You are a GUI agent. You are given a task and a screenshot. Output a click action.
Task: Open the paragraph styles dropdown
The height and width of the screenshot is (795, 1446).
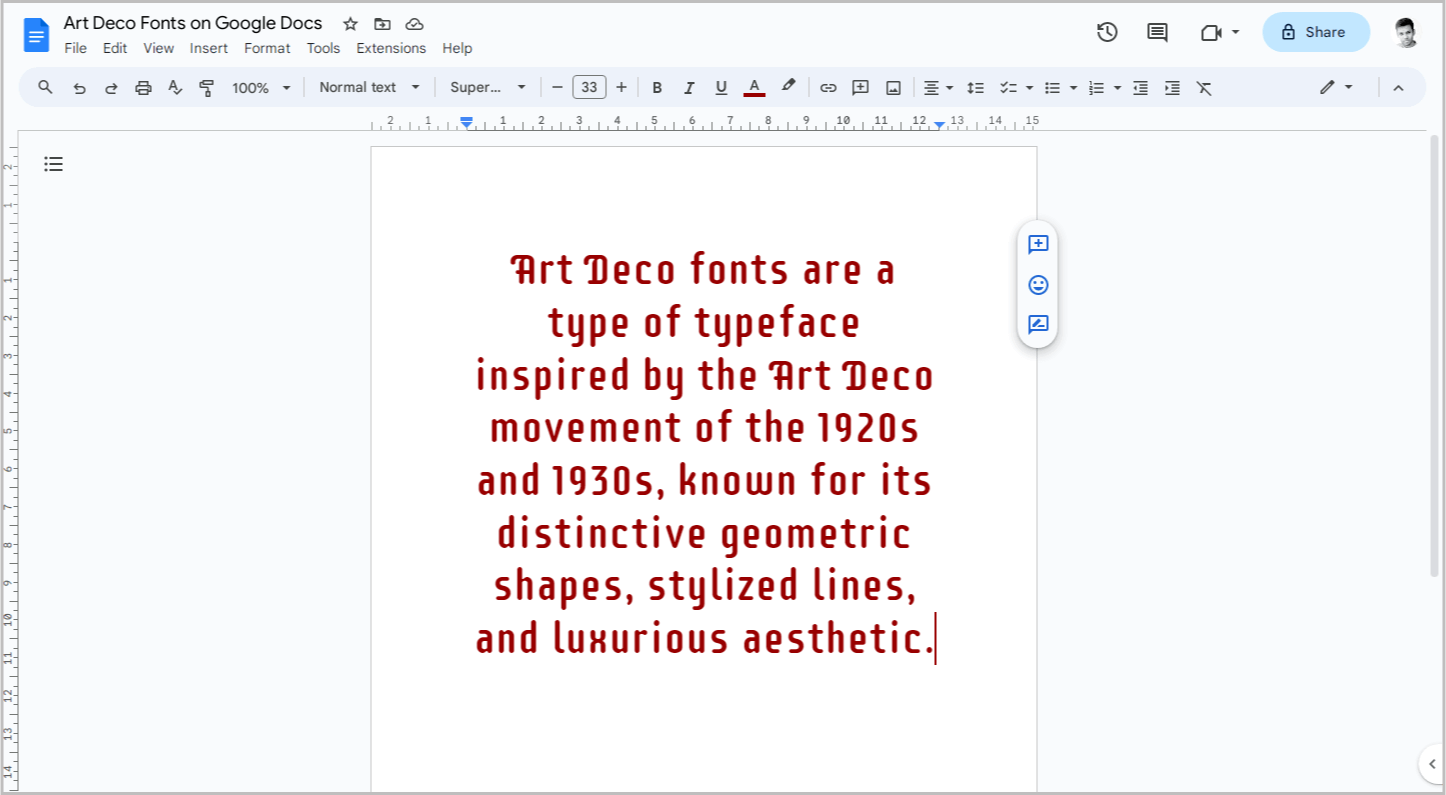click(x=369, y=87)
